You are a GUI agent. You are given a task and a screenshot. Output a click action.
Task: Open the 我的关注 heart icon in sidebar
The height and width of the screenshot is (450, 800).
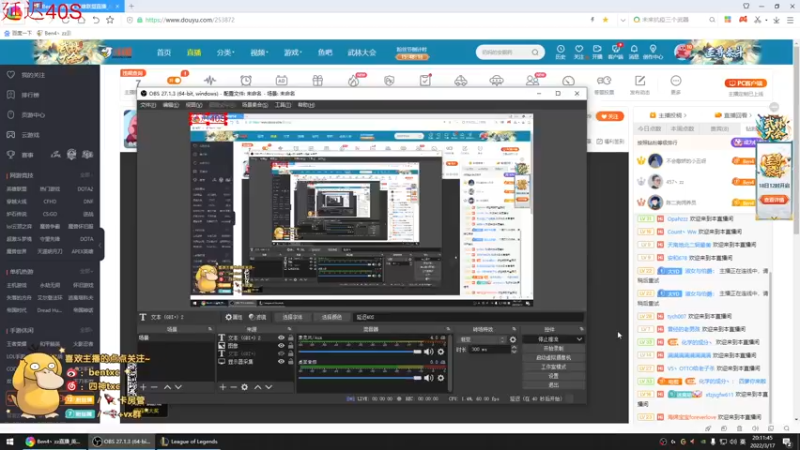tap(11, 74)
